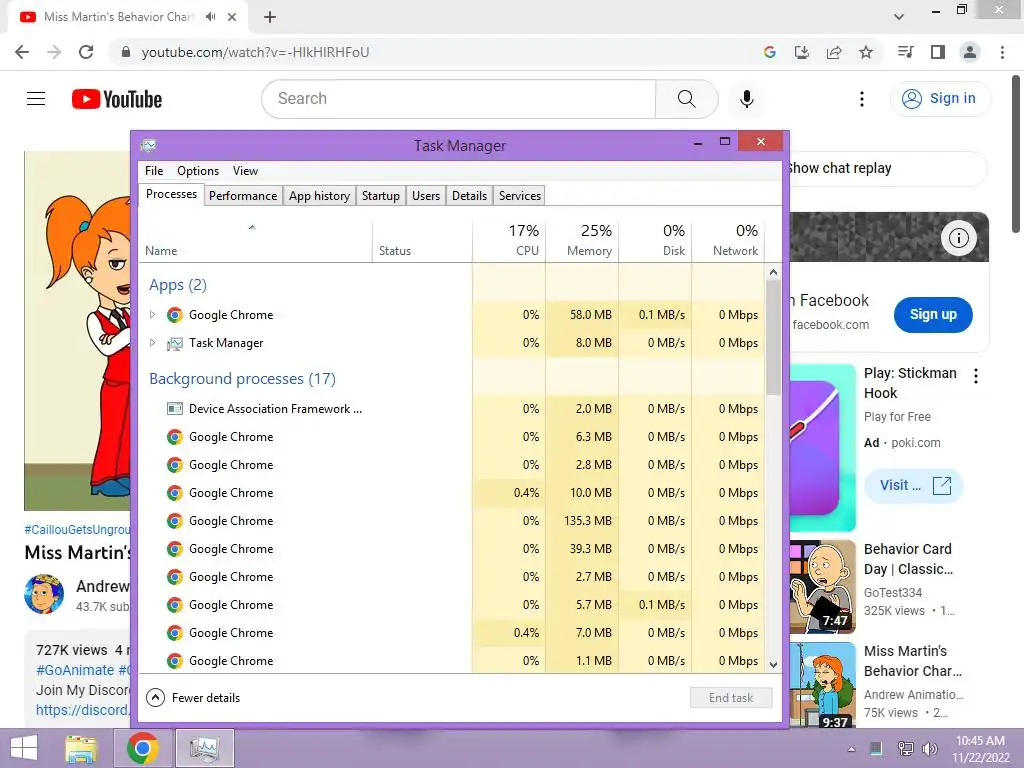Open File Explorer from taskbar

click(x=82, y=748)
